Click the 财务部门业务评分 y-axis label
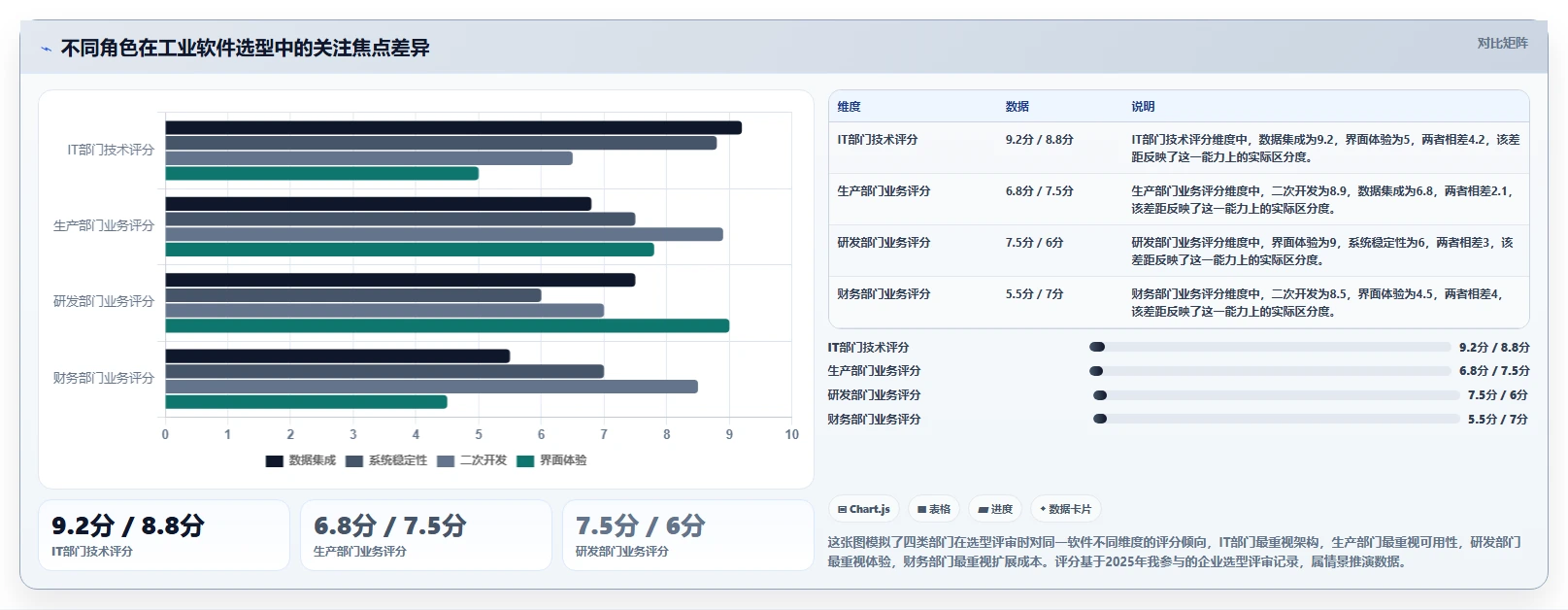 (104, 378)
